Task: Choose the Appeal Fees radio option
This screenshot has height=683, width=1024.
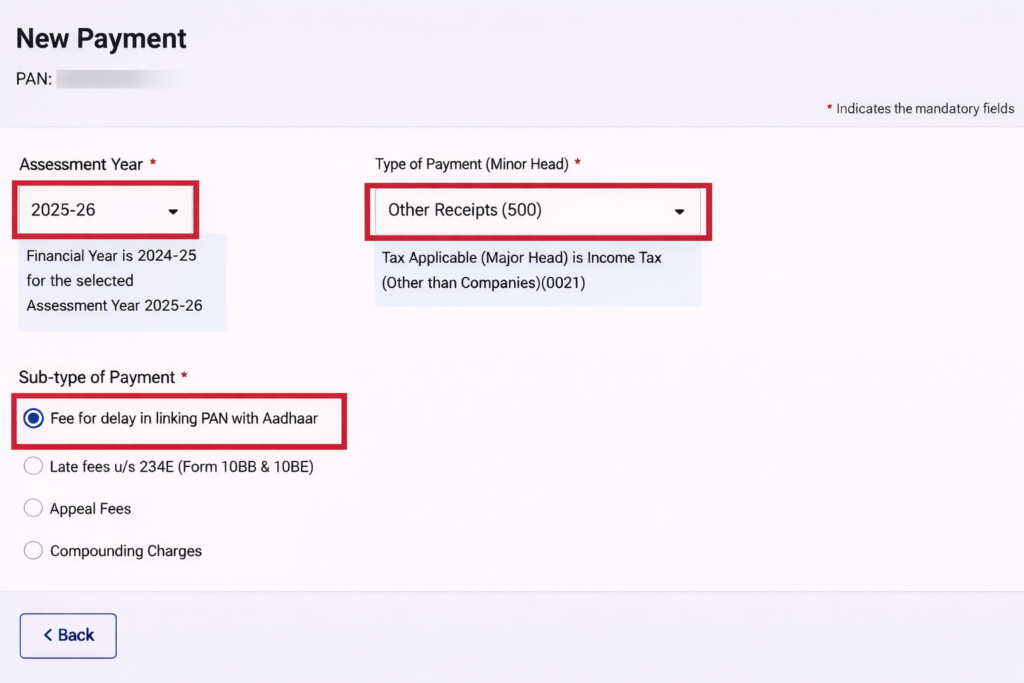Action: tap(33, 509)
